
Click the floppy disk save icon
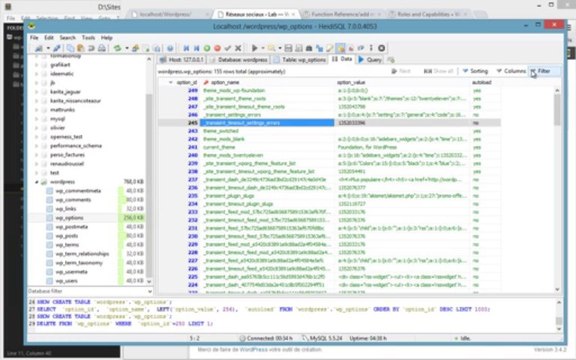click(x=288, y=48)
